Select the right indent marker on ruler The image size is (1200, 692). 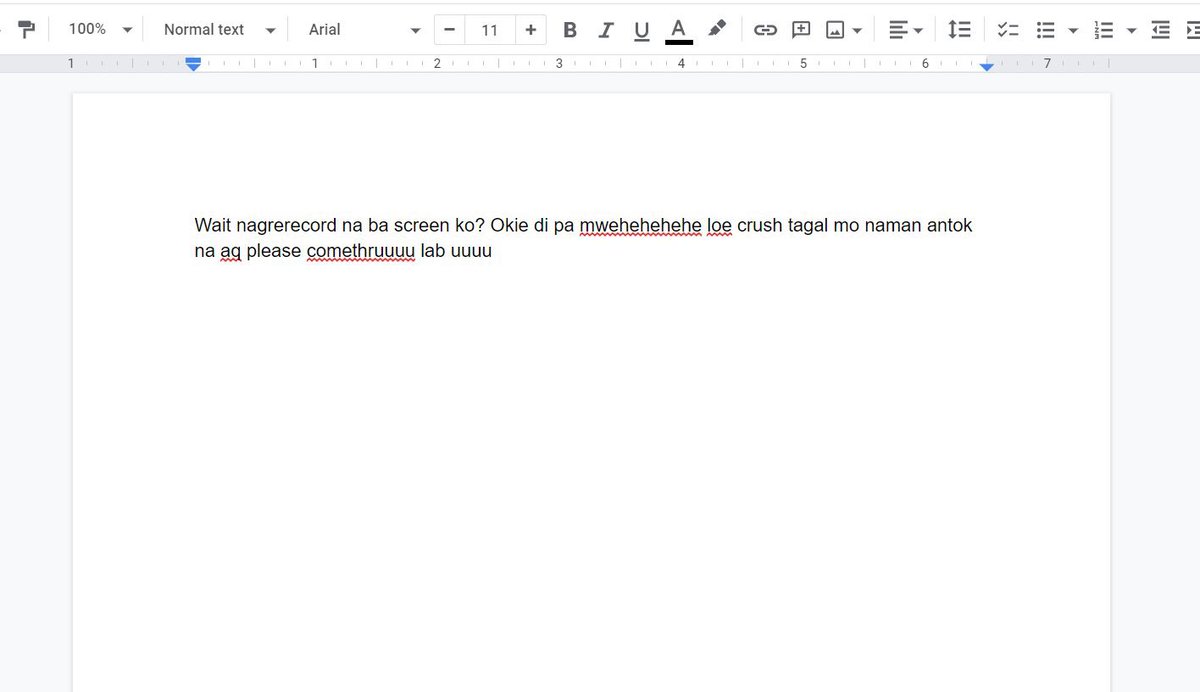987,66
